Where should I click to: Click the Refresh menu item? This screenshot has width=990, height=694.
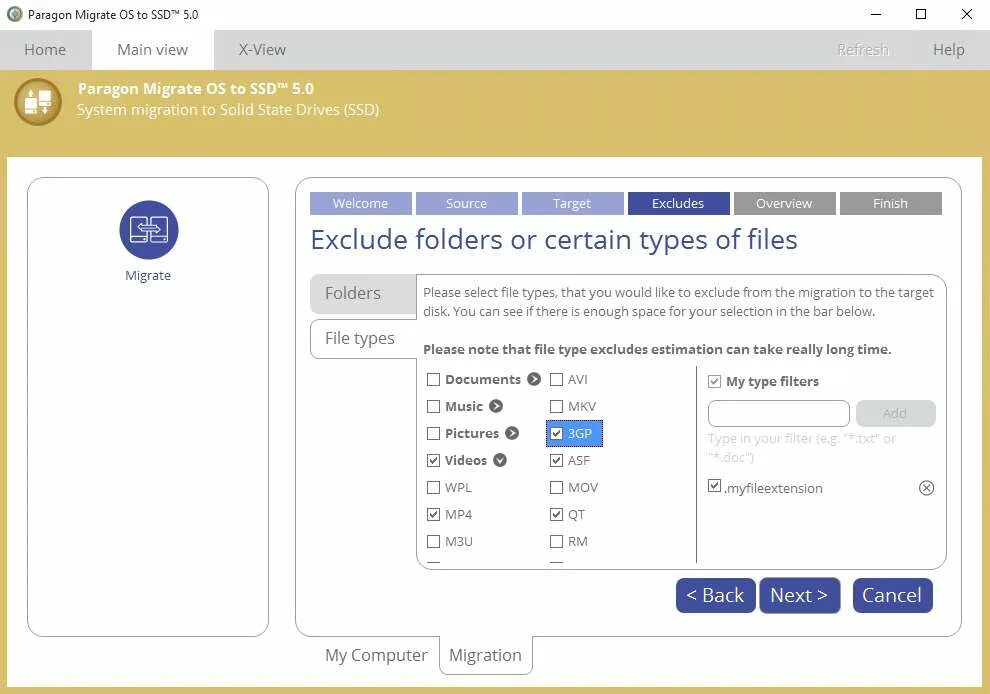tap(862, 50)
